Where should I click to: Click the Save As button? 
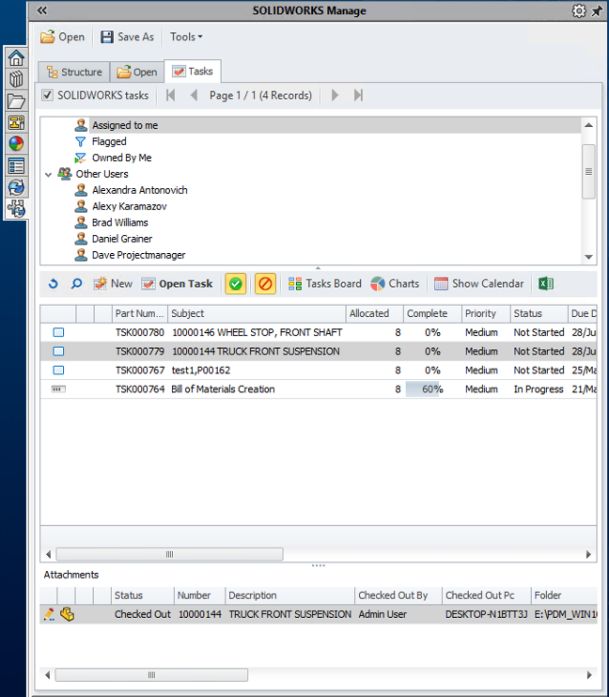point(127,37)
